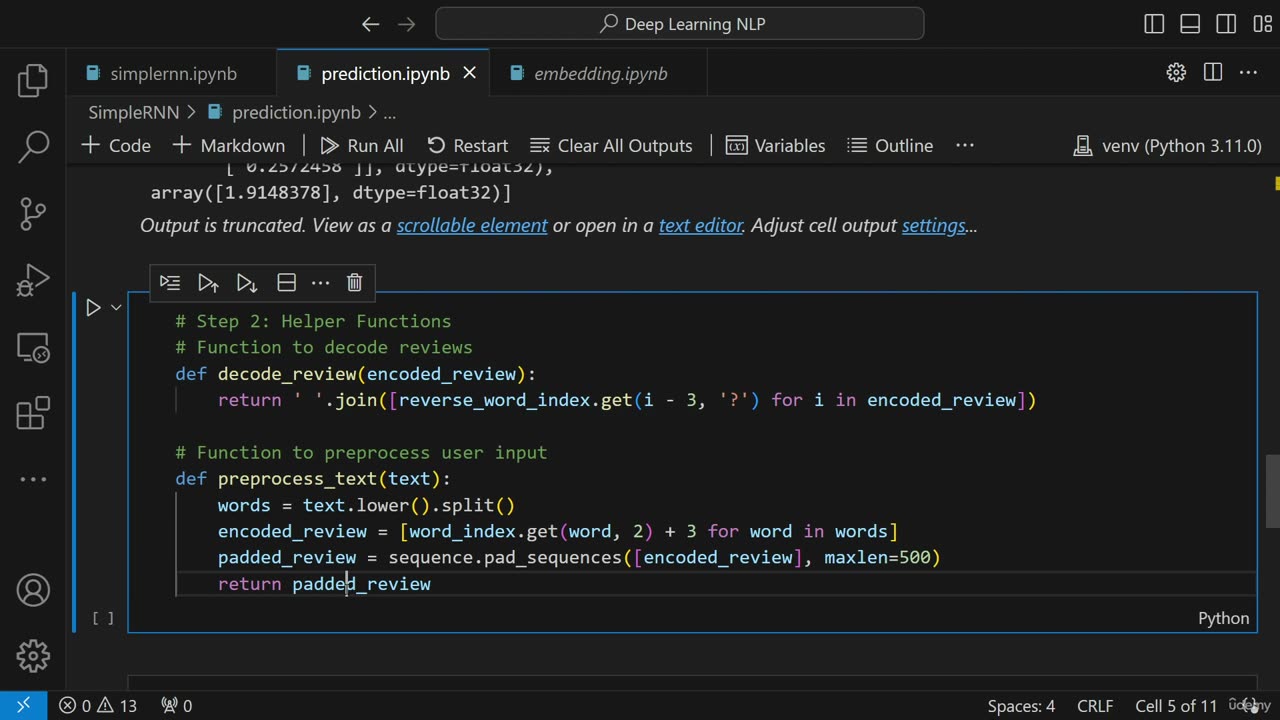Viewport: 1280px width, 720px height.
Task: Click the vertical scrollbar thumb
Action: click(x=1272, y=491)
